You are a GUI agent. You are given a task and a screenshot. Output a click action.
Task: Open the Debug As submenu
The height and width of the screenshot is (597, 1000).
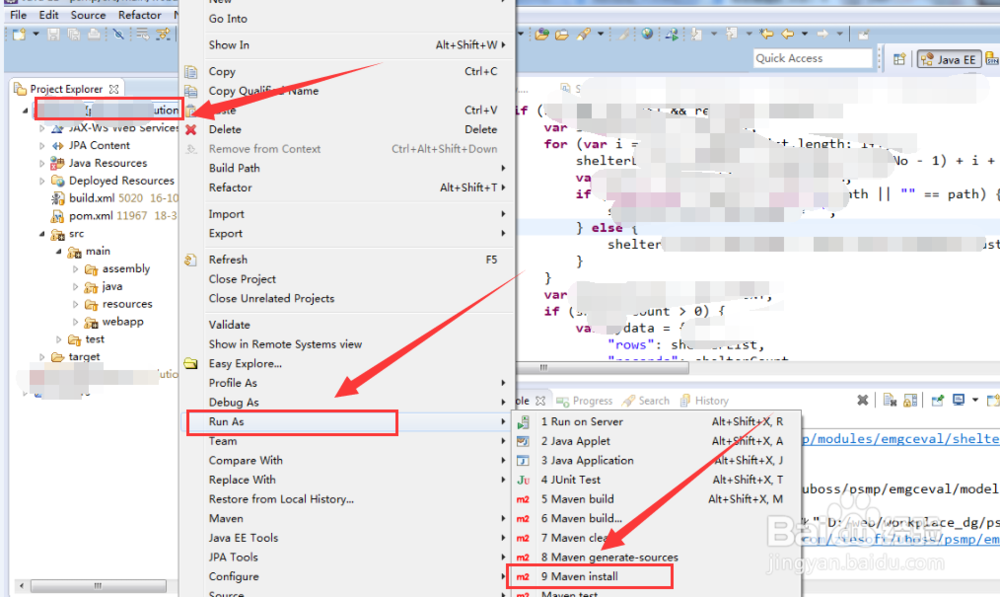[x=349, y=402]
